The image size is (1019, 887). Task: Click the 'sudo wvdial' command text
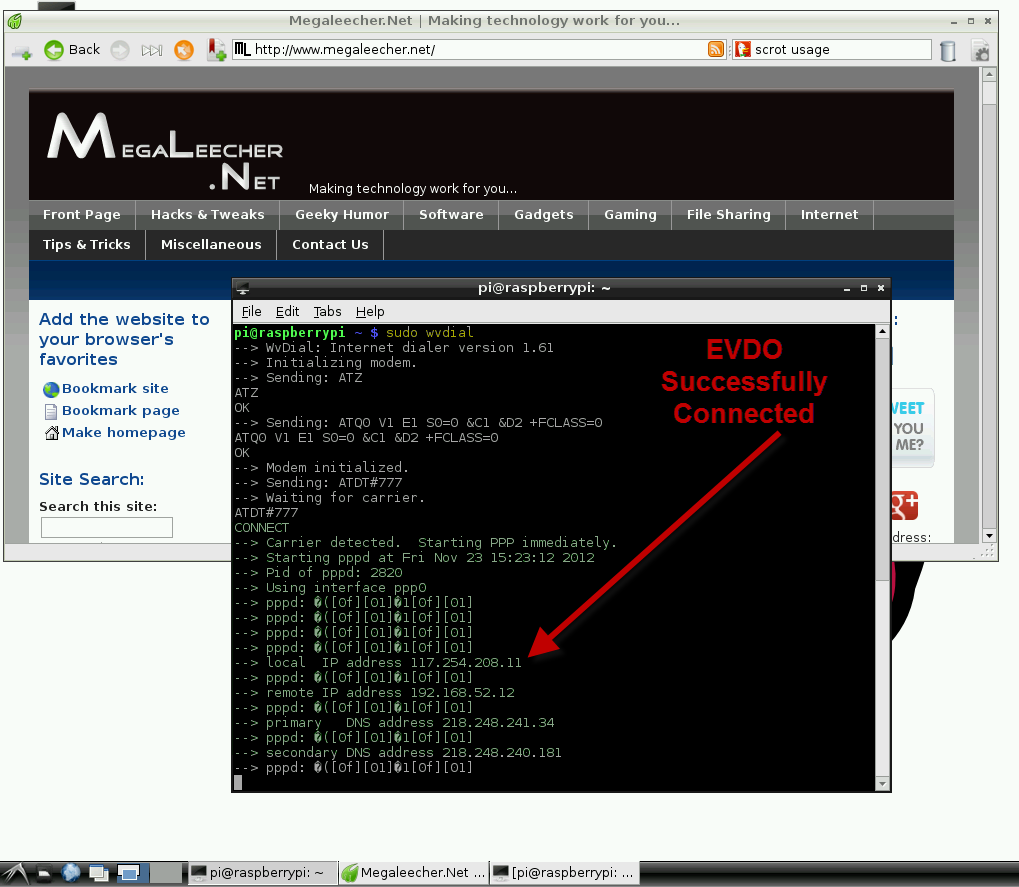click(x=430, y=333)
